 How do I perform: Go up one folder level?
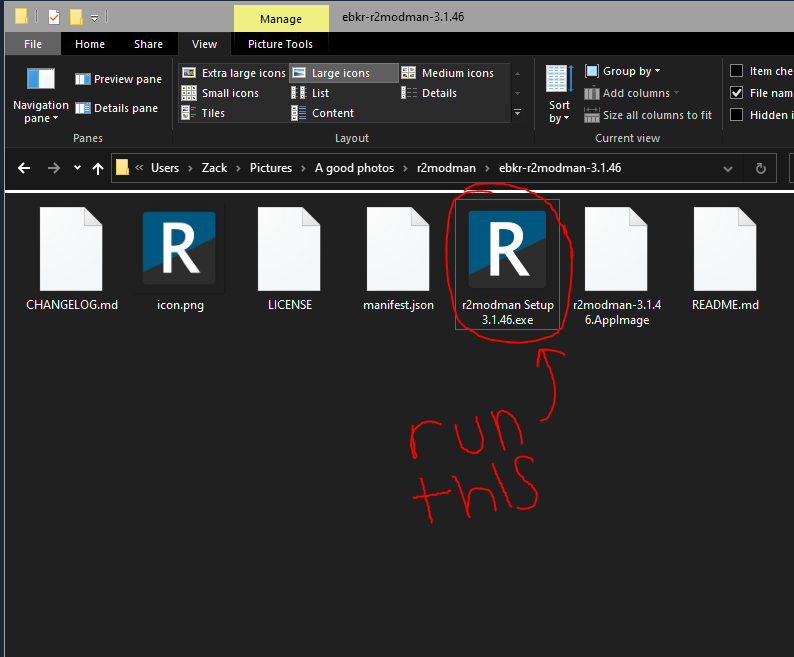tap(98, 168)
